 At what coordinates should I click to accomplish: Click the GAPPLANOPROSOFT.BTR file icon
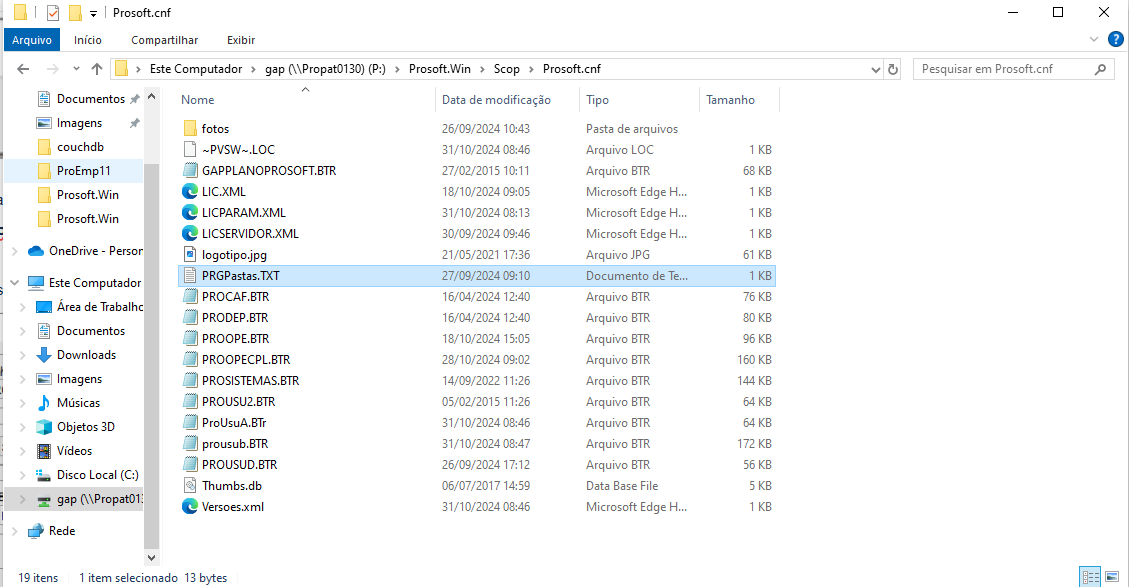pos(190,171)
